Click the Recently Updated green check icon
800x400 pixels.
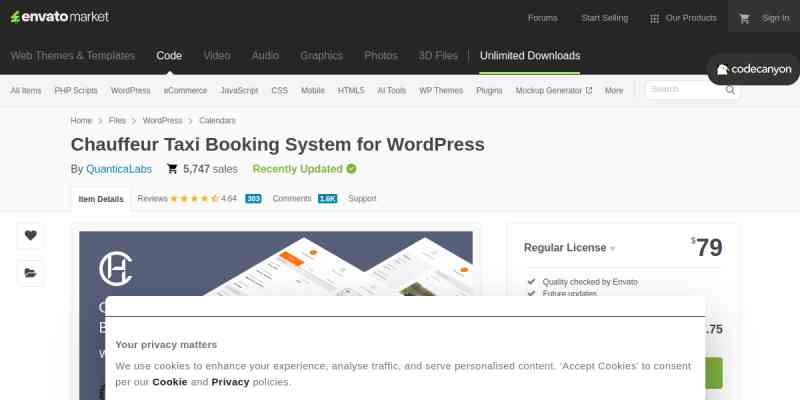351,169
